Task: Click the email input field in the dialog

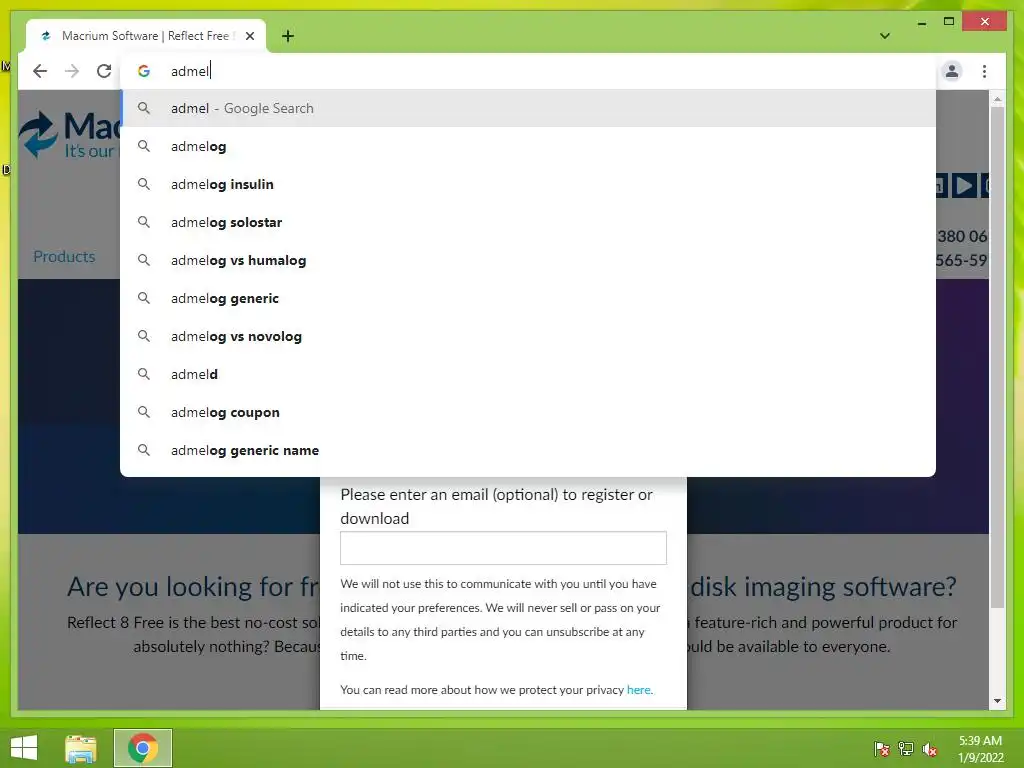Action: (503, 548)
